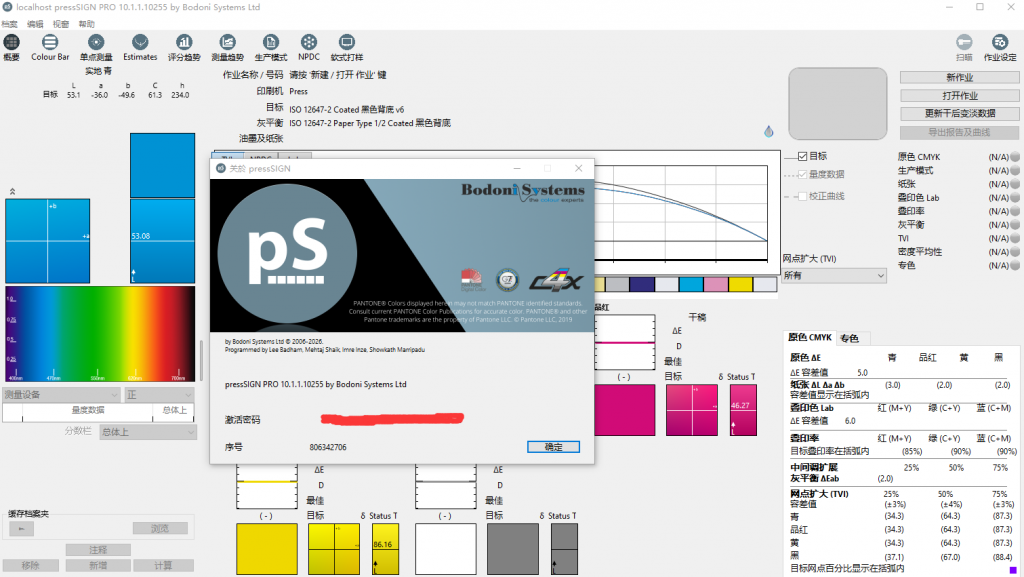Click the 灰平衡 status indicator dot
The height and width of the screenshot is (577, 1024).
[x=1015, y=225]
